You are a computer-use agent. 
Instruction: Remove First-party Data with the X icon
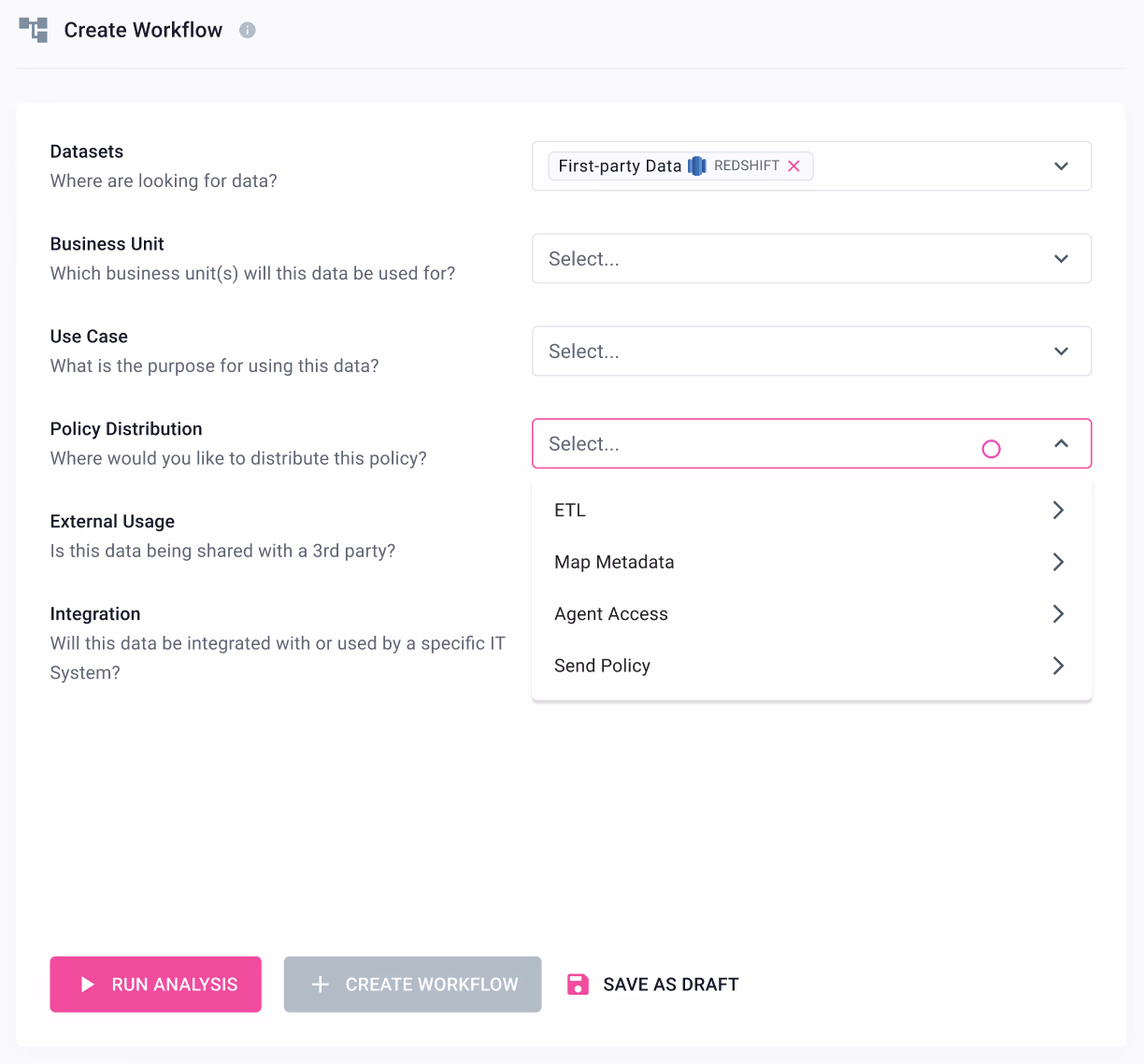click(794, 165)
